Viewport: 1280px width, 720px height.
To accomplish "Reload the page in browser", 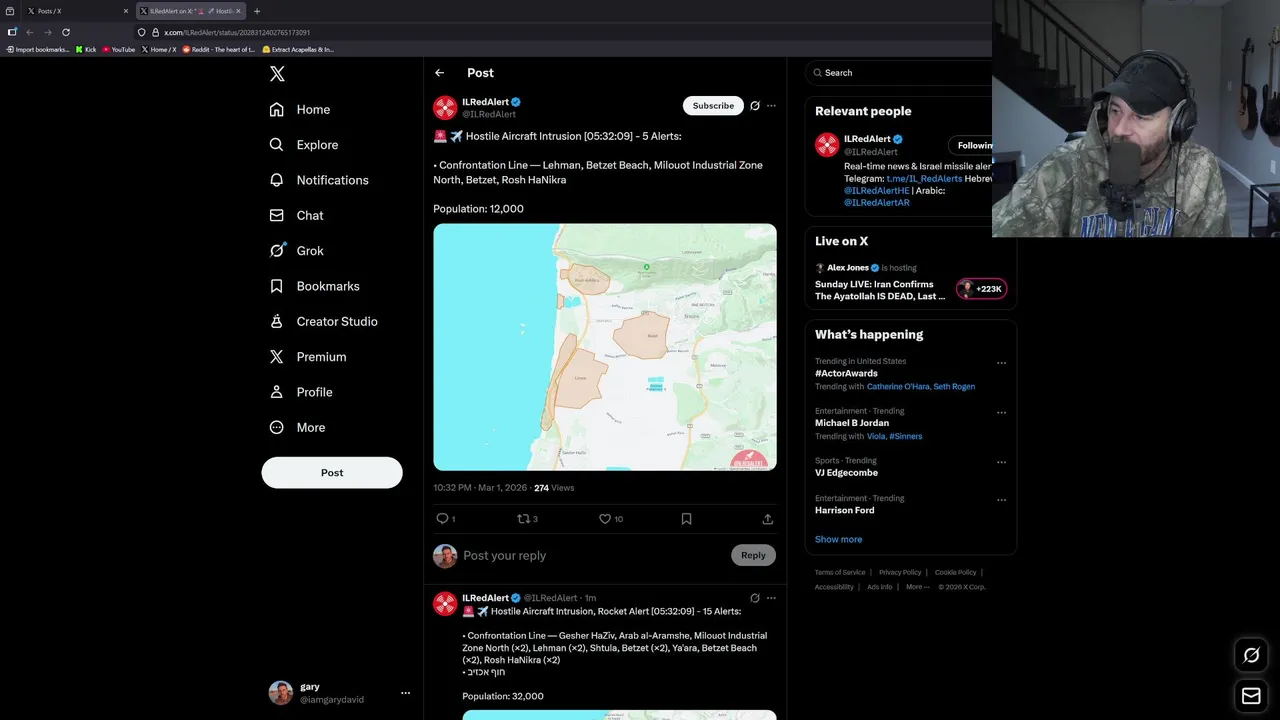I will 66,32.
